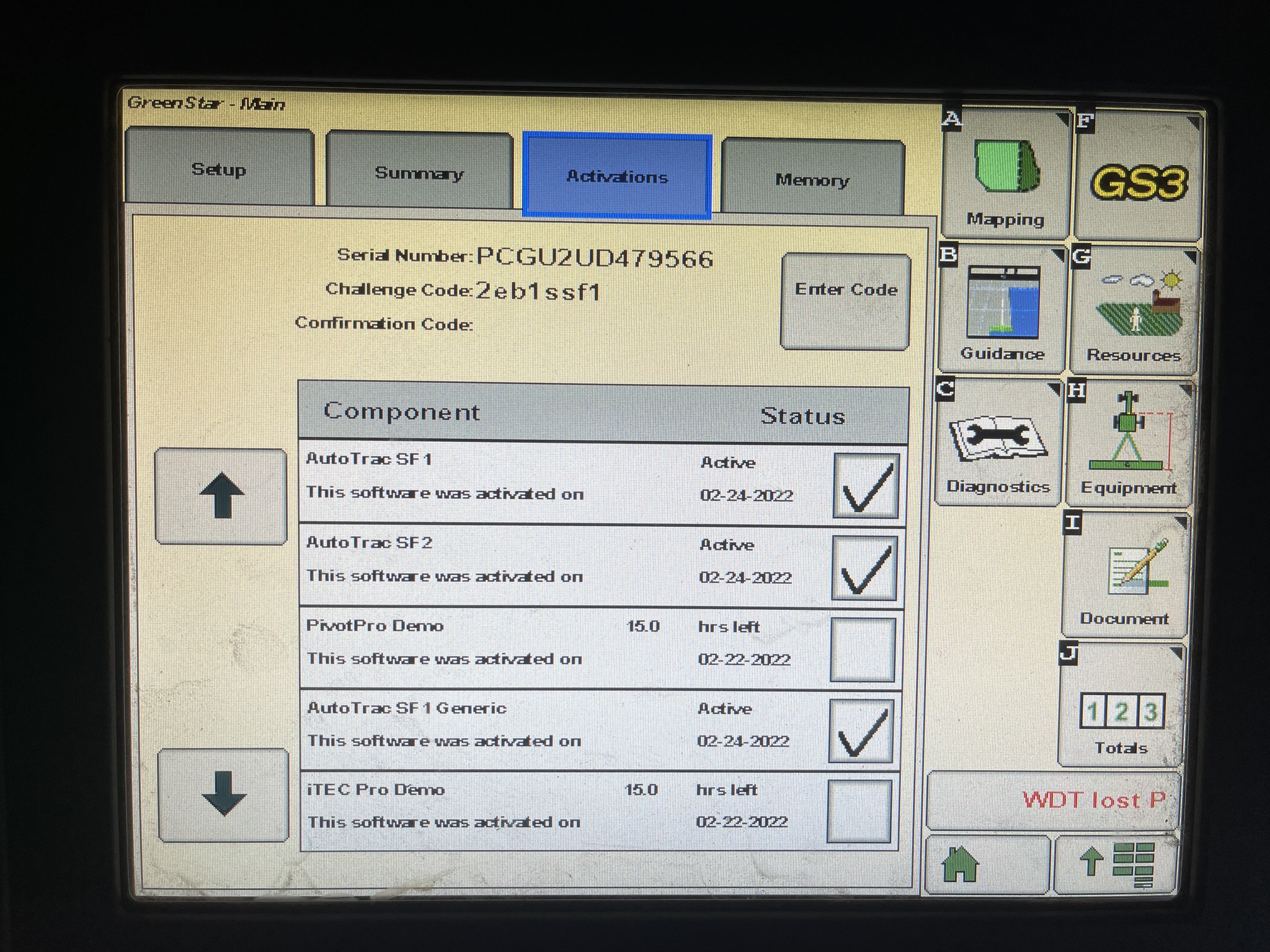1270x952 pixels.
Task: Click the iTEC Pro Demo 15.0 hours value
Action: coord(641,790)
